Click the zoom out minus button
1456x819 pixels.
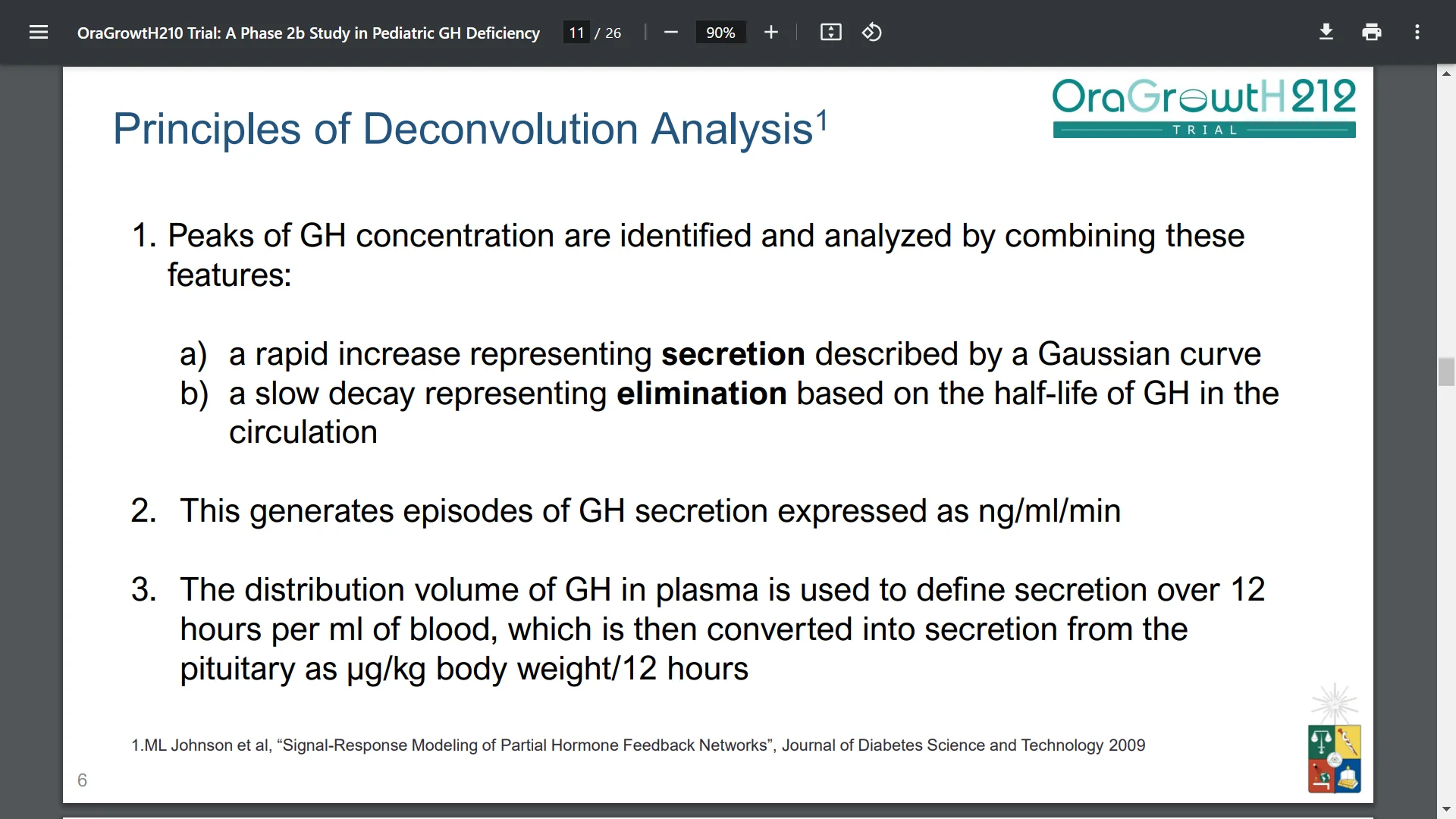coord(670,33)
